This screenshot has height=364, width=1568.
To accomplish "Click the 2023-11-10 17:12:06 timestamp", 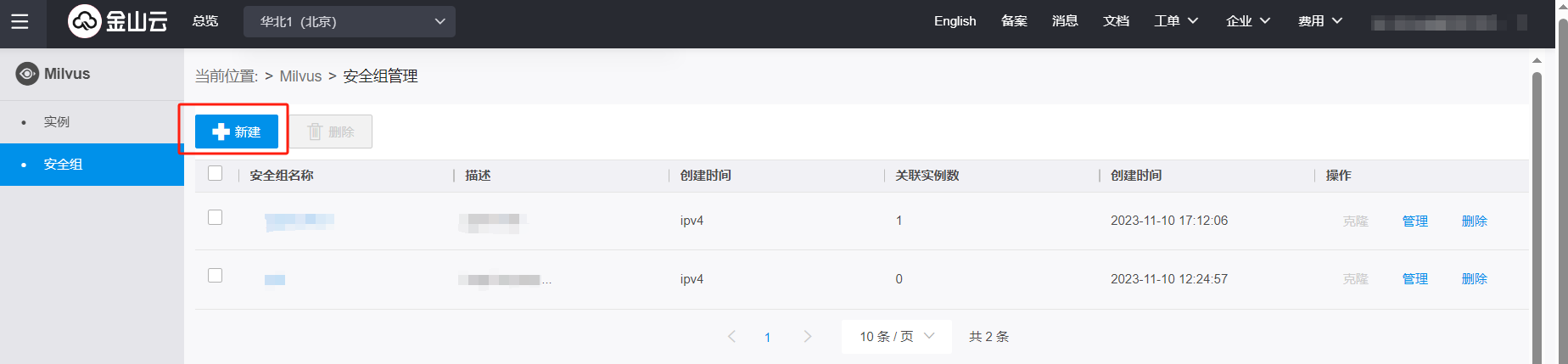I will (x=1169, y=221).
